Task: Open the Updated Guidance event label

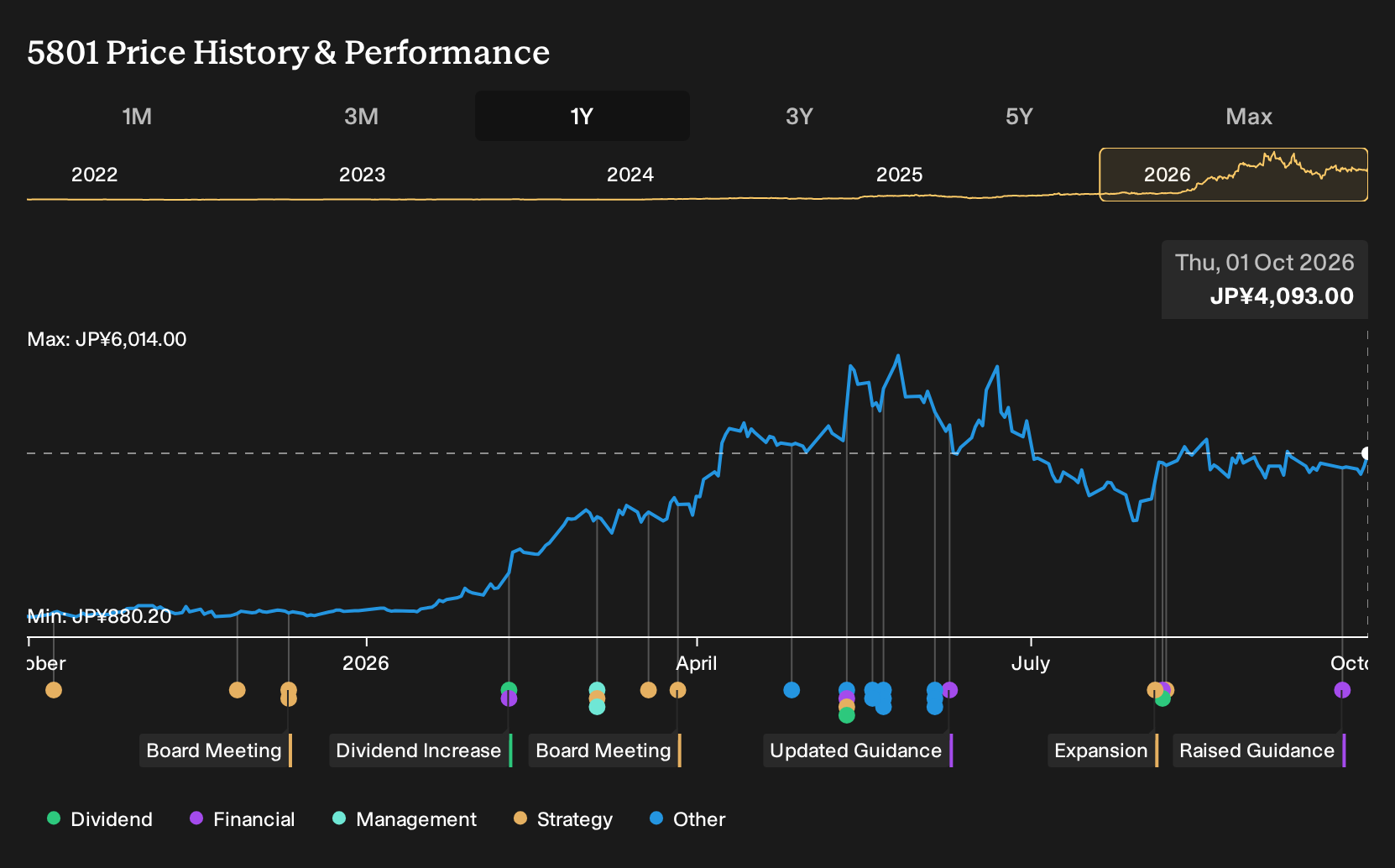Action: (x=858, y=750)
